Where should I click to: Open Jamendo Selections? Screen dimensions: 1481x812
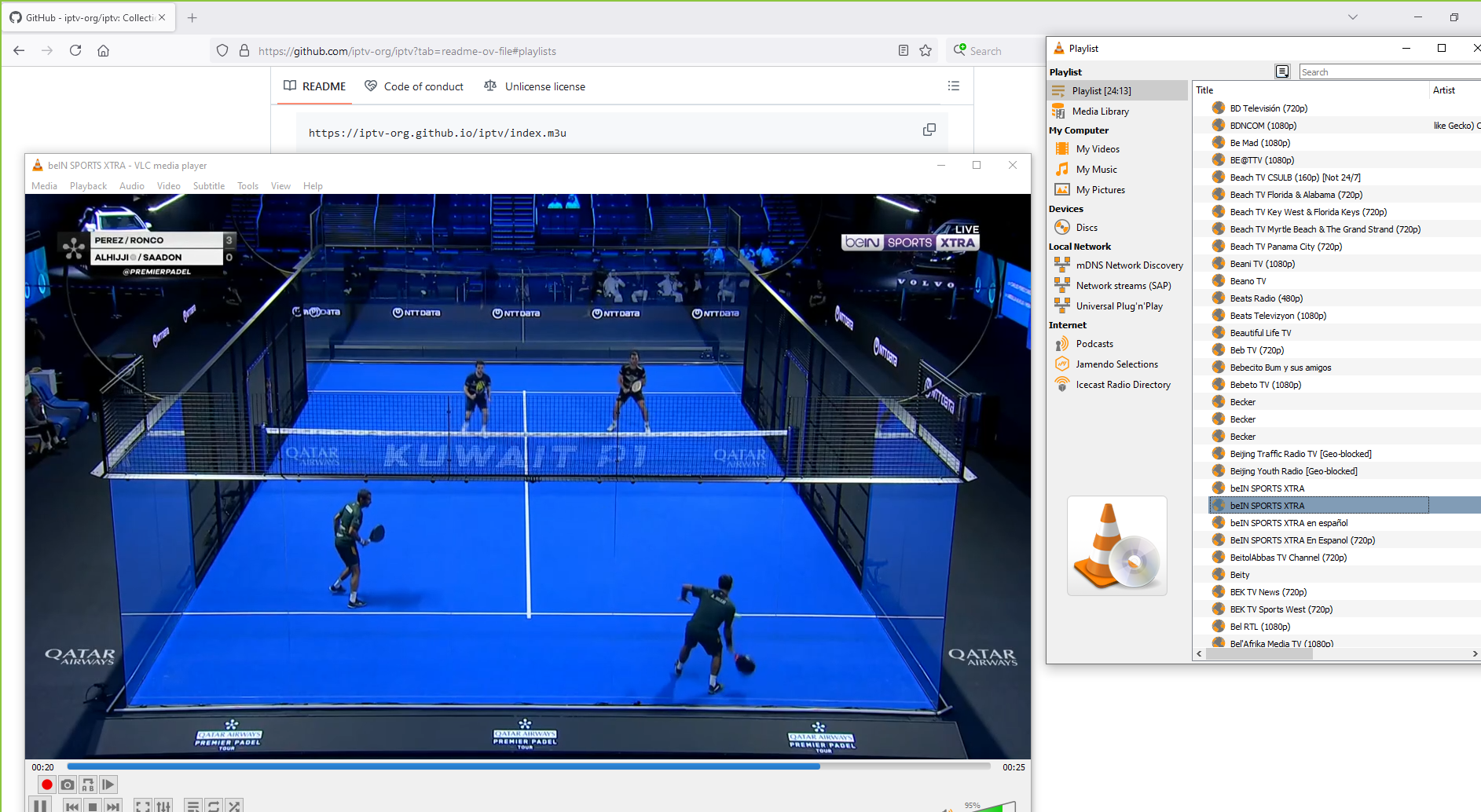(1118, 364)
